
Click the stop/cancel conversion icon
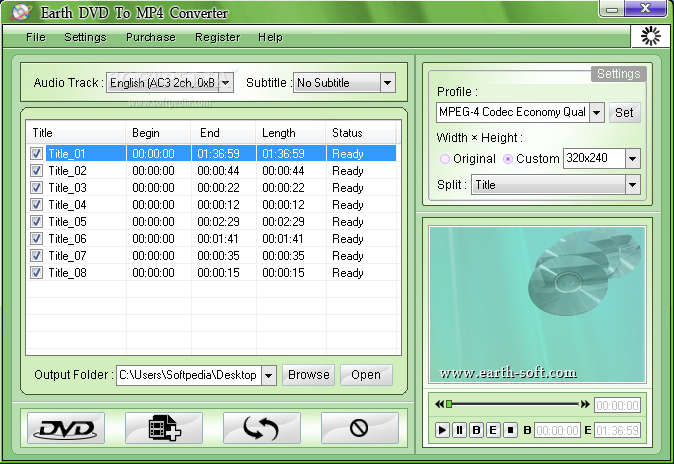coord(359,428)
